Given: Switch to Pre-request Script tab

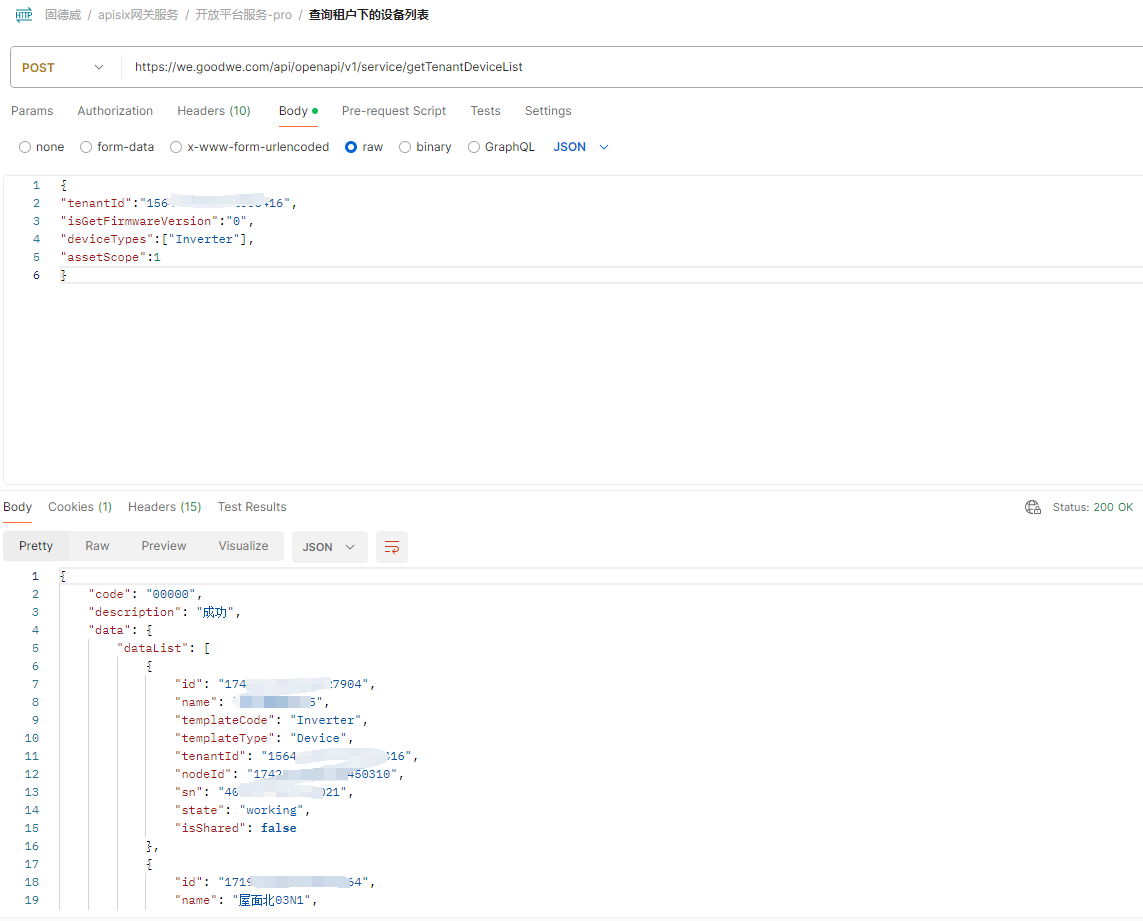Looking at the screenshot, I should pos(394,111).
